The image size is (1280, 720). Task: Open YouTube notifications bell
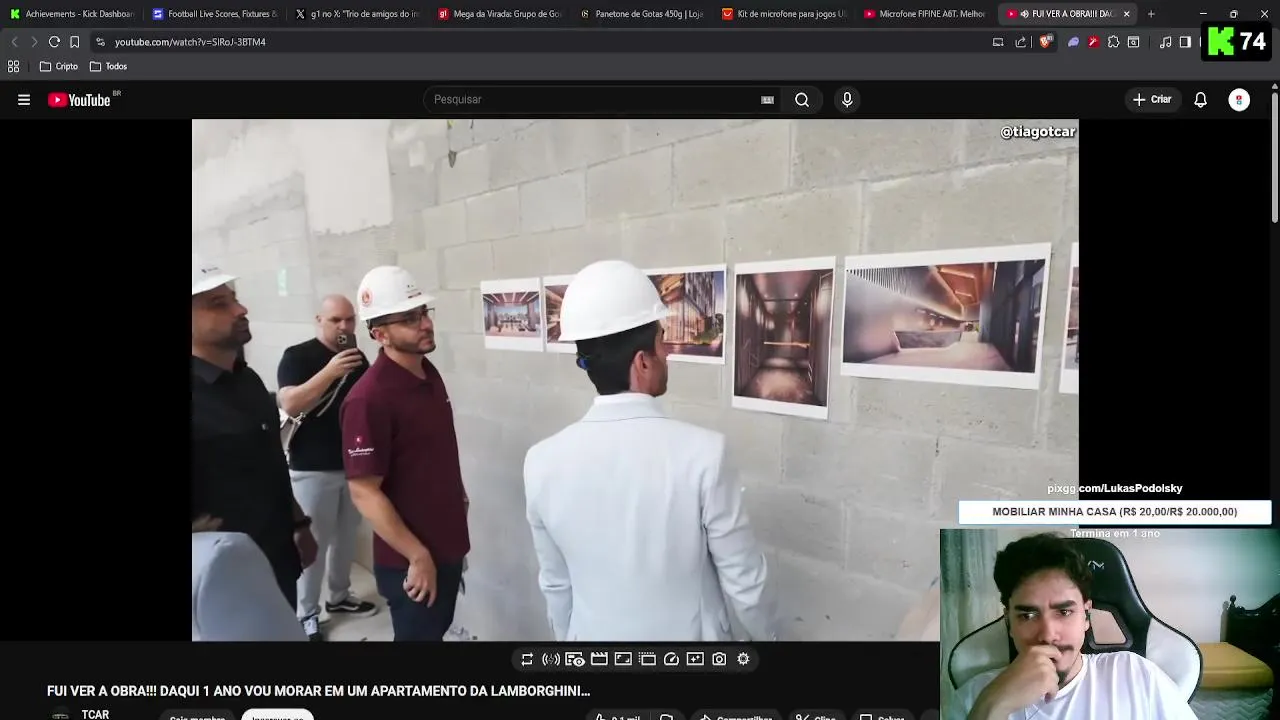point(1200,100)
